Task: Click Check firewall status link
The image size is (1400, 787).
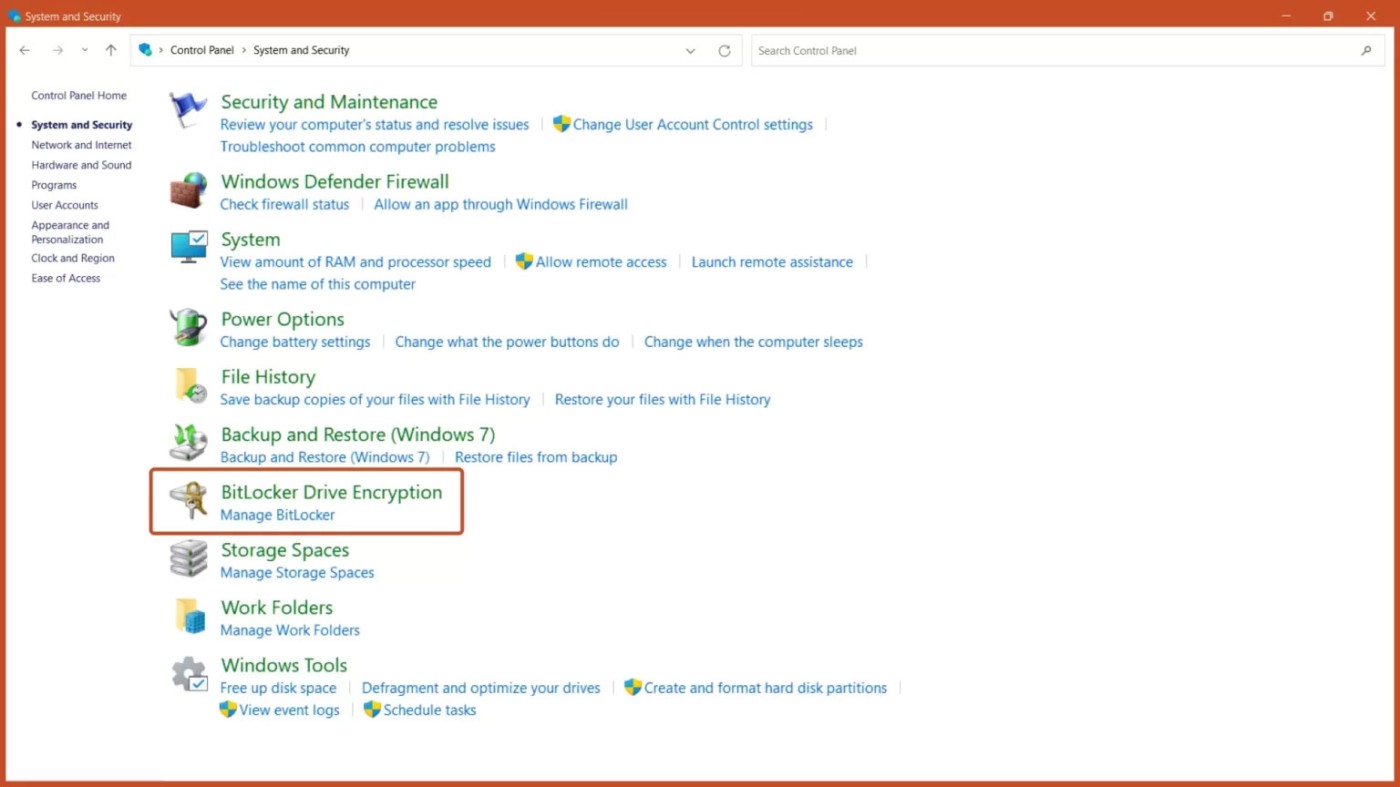Action: (x=285, y=204)
